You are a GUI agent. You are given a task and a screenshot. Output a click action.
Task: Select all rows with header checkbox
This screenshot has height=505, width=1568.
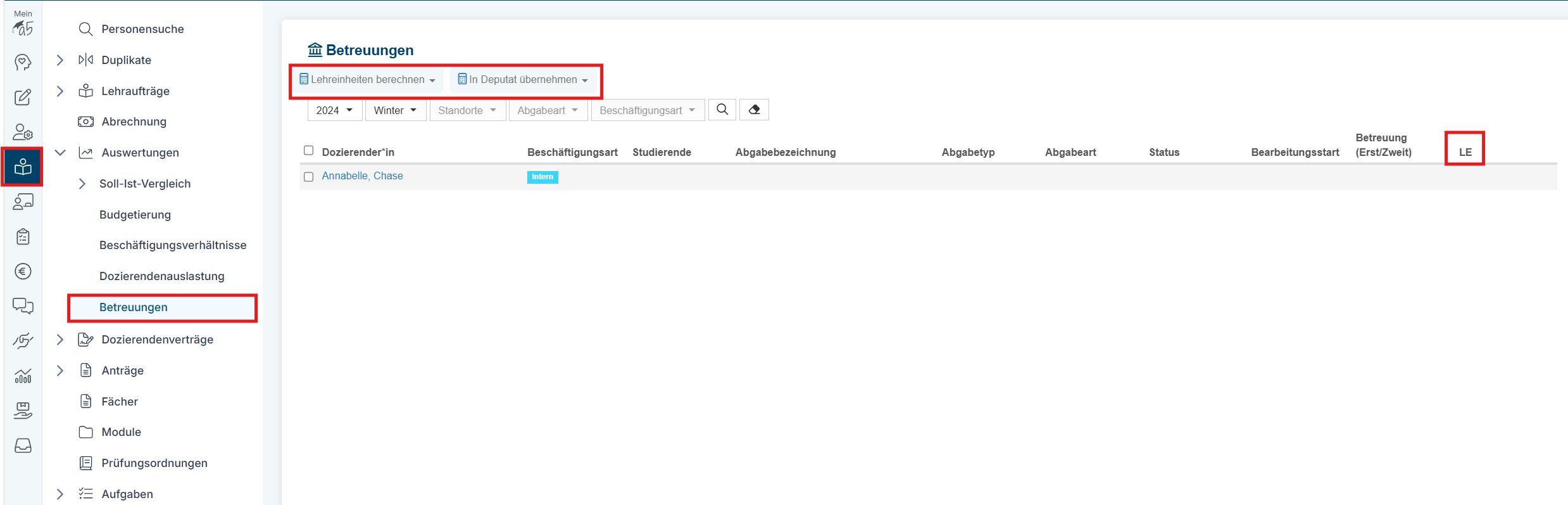coord(308,151)
